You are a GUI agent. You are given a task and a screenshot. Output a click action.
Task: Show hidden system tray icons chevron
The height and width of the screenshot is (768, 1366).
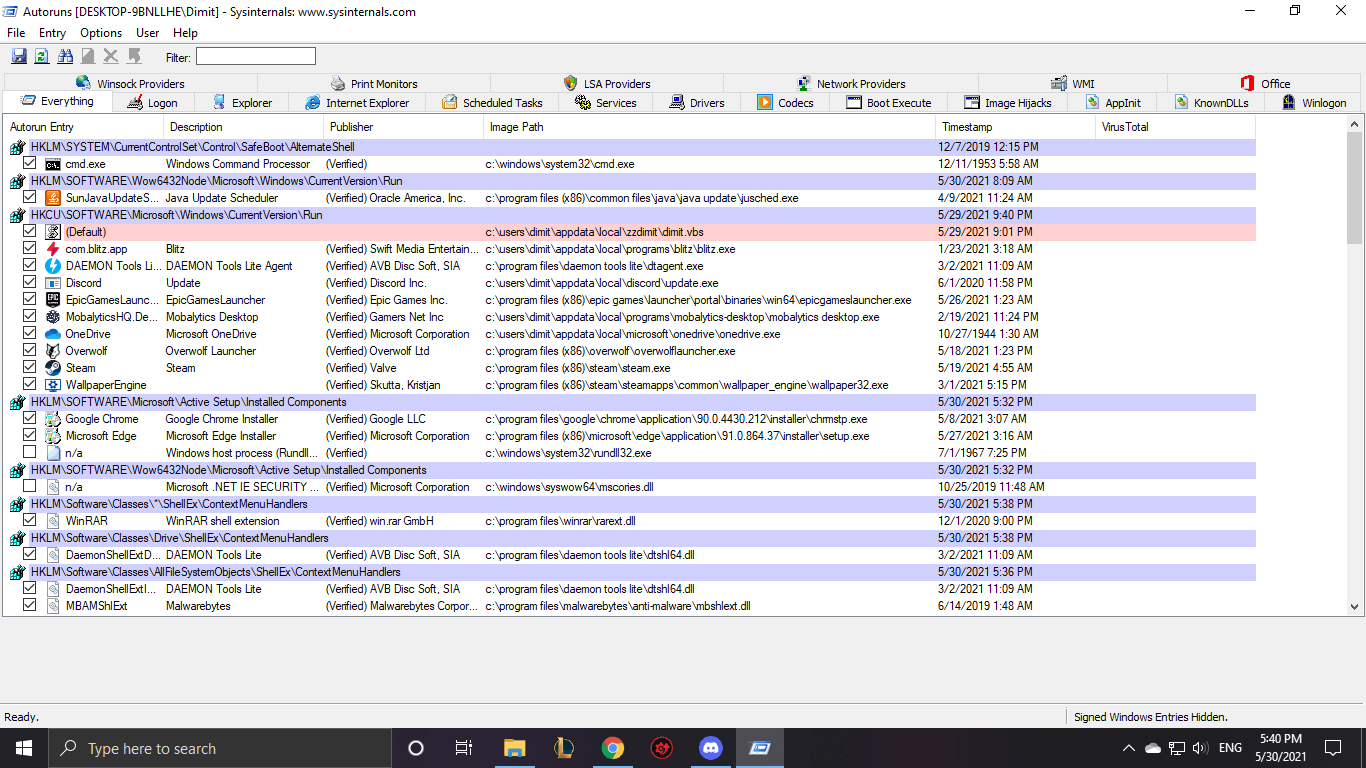coord(1129,748)
